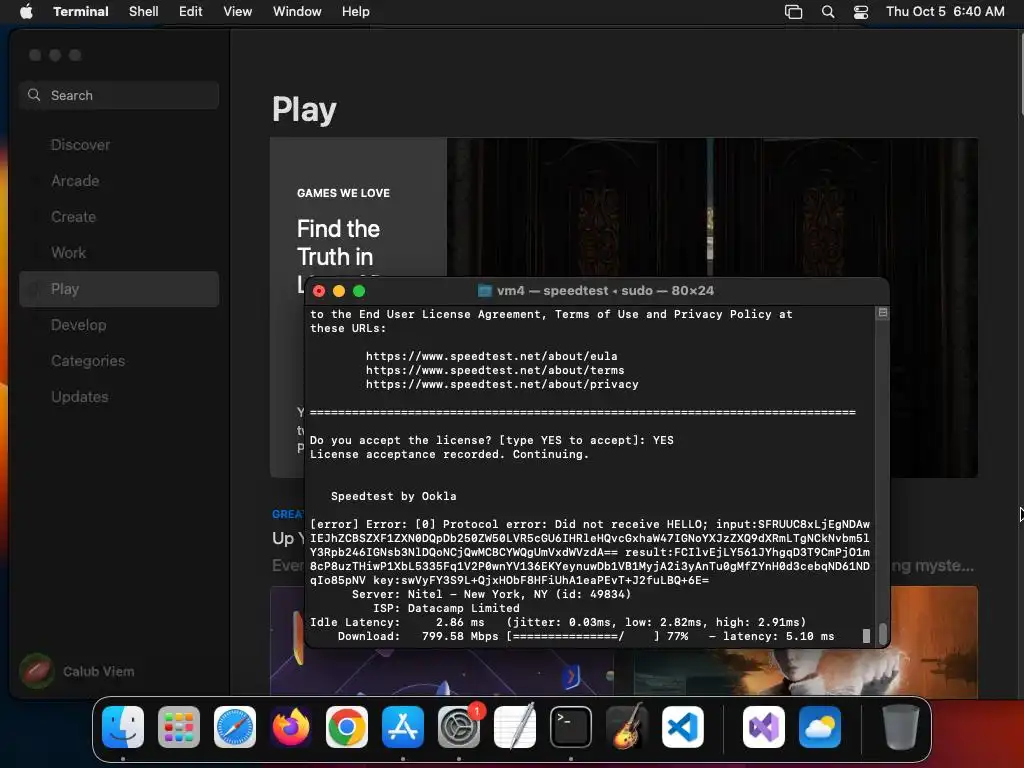This screenshot has width=1024, height=768.
Task: Select Discover in App Store sidebar
Action: (x=119, y=145)
